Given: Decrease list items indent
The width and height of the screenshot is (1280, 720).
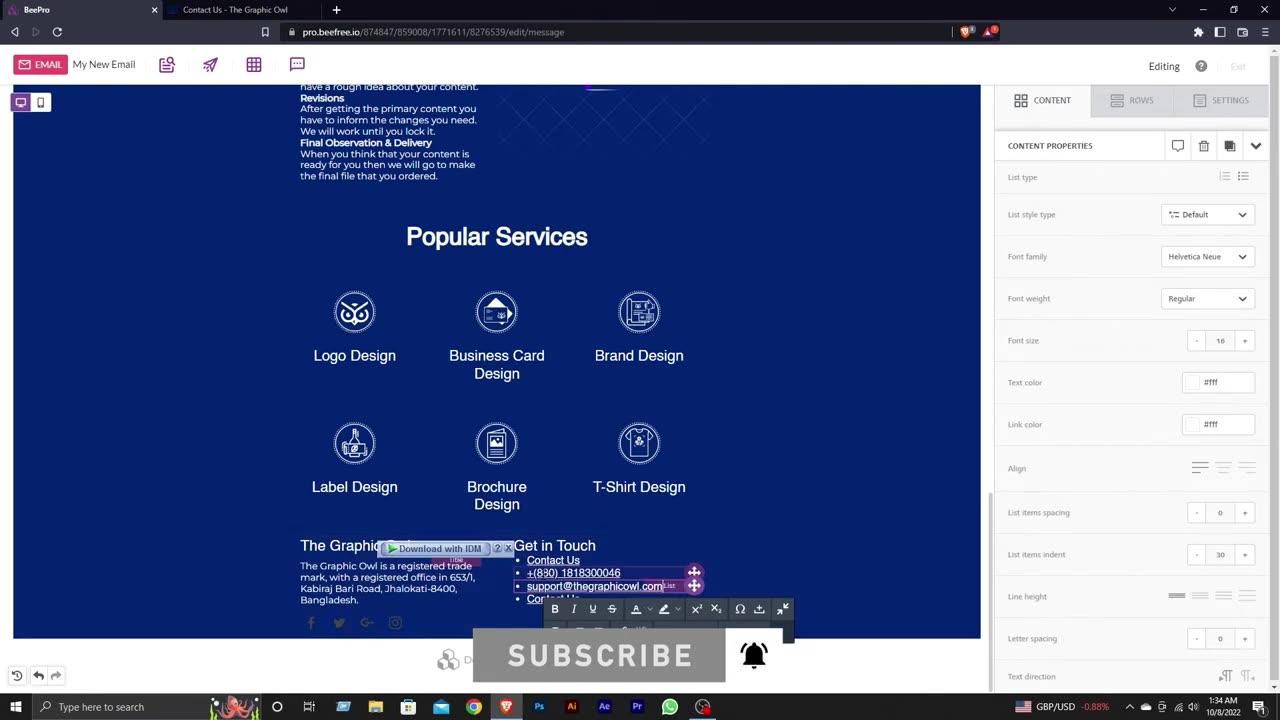Looking at the screenshot, I should click(1197, 555).
